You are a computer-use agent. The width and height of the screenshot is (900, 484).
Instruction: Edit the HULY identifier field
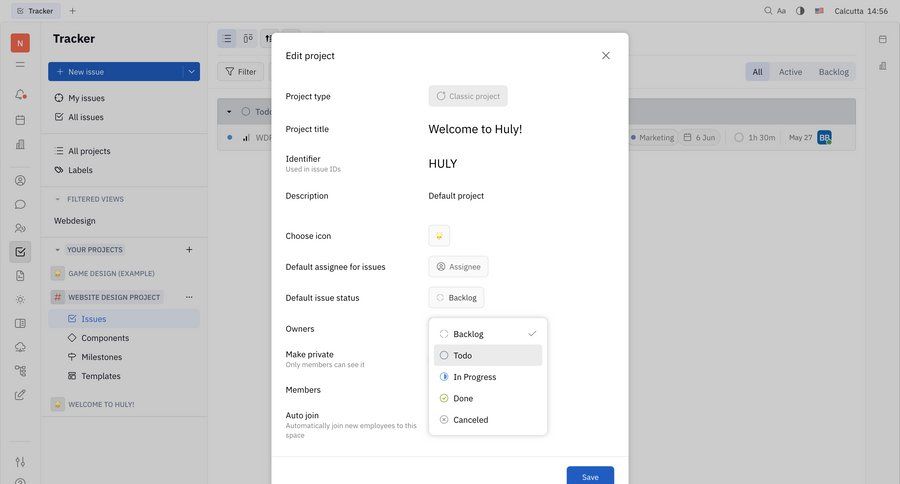pyautogui.click(x=443, y=164)
